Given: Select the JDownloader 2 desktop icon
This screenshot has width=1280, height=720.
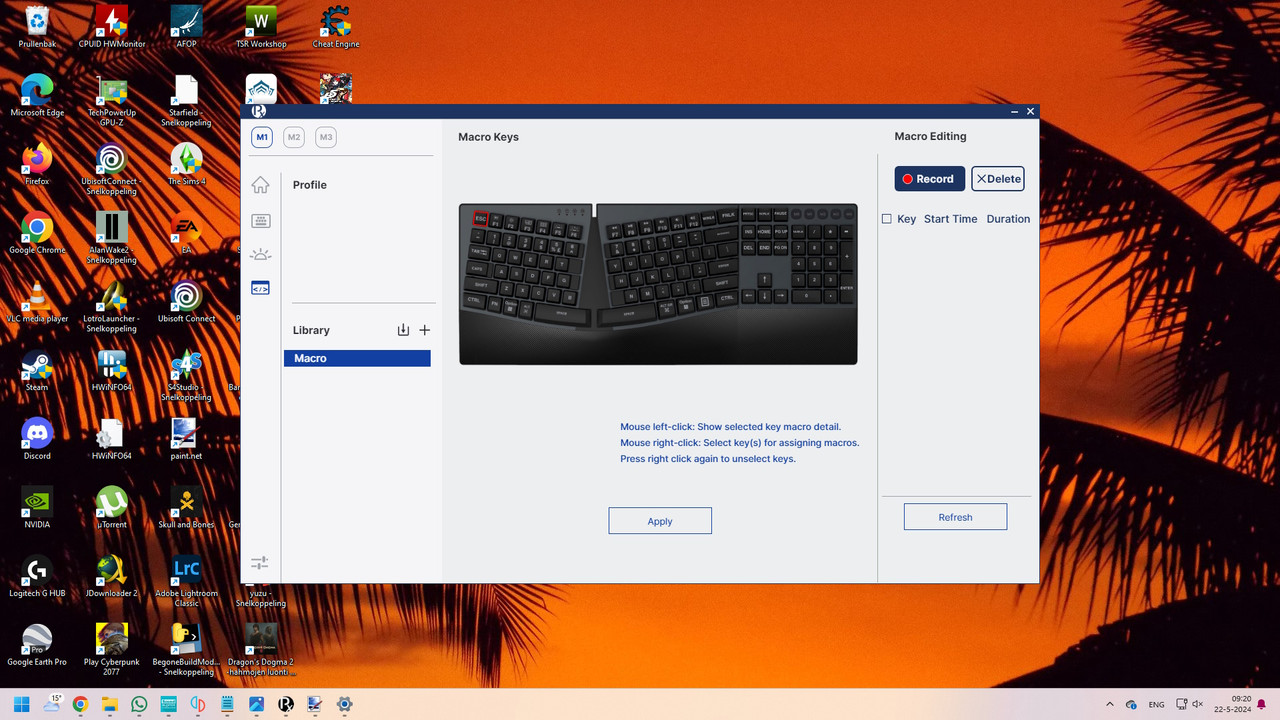Looking at the screenshot, I should pyautogui.click(x=111, y=577).
